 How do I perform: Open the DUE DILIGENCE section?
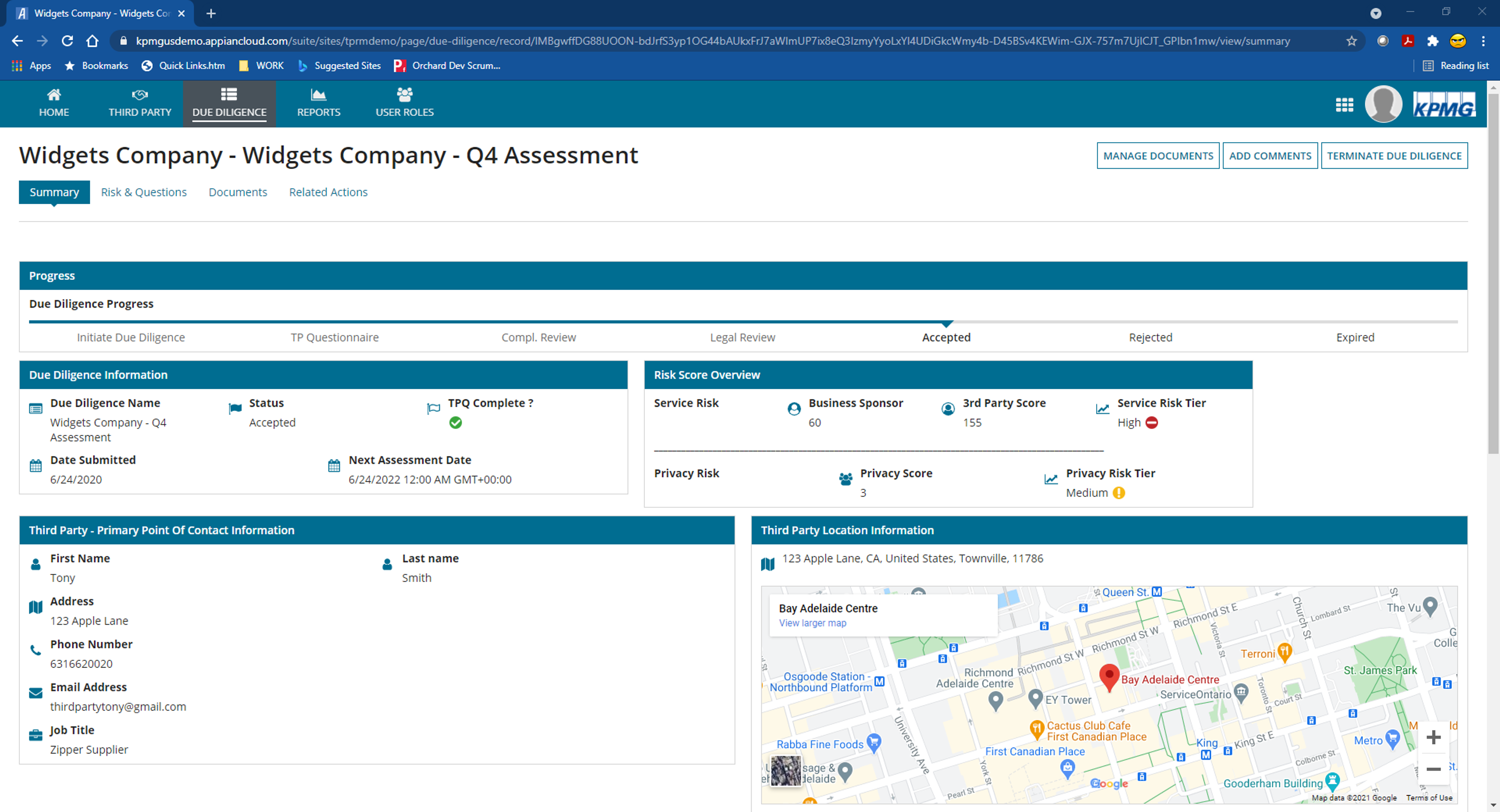pyautogui.click(x=229, y=103)
